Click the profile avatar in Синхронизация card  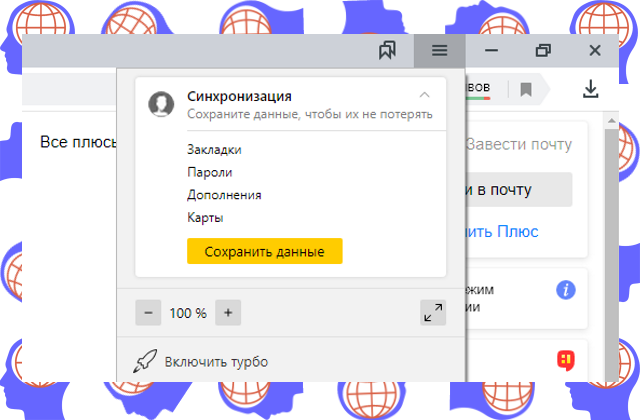161,104
